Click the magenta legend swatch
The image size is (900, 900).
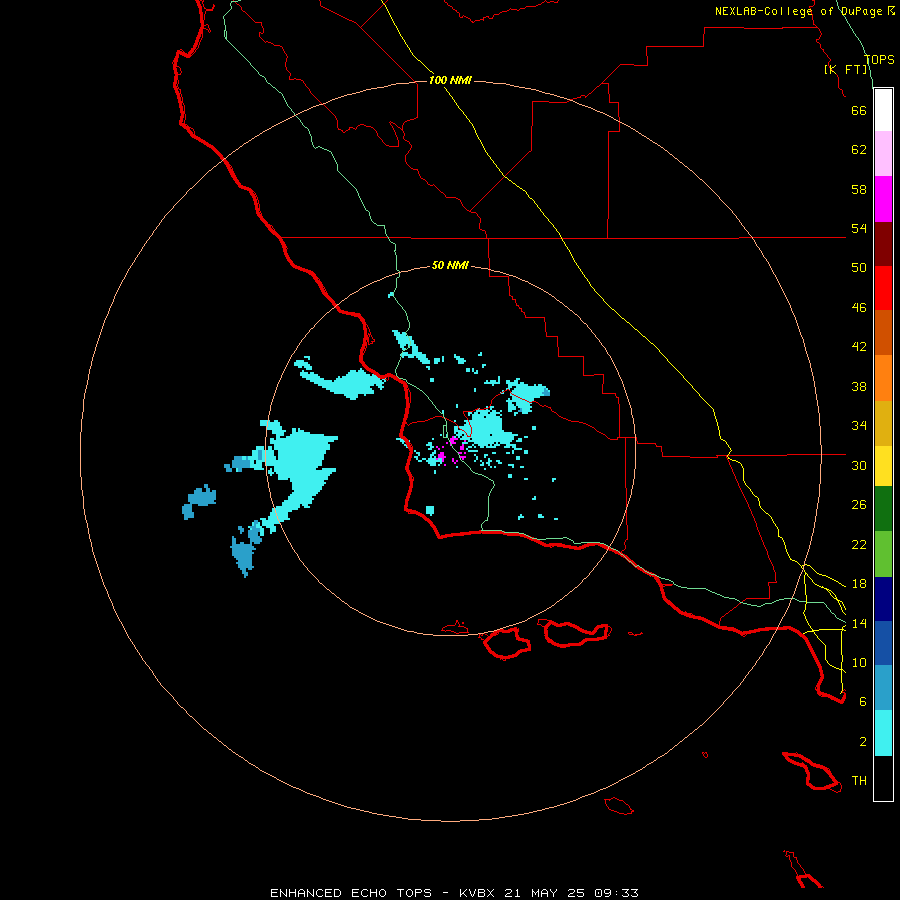coord(883,199)
